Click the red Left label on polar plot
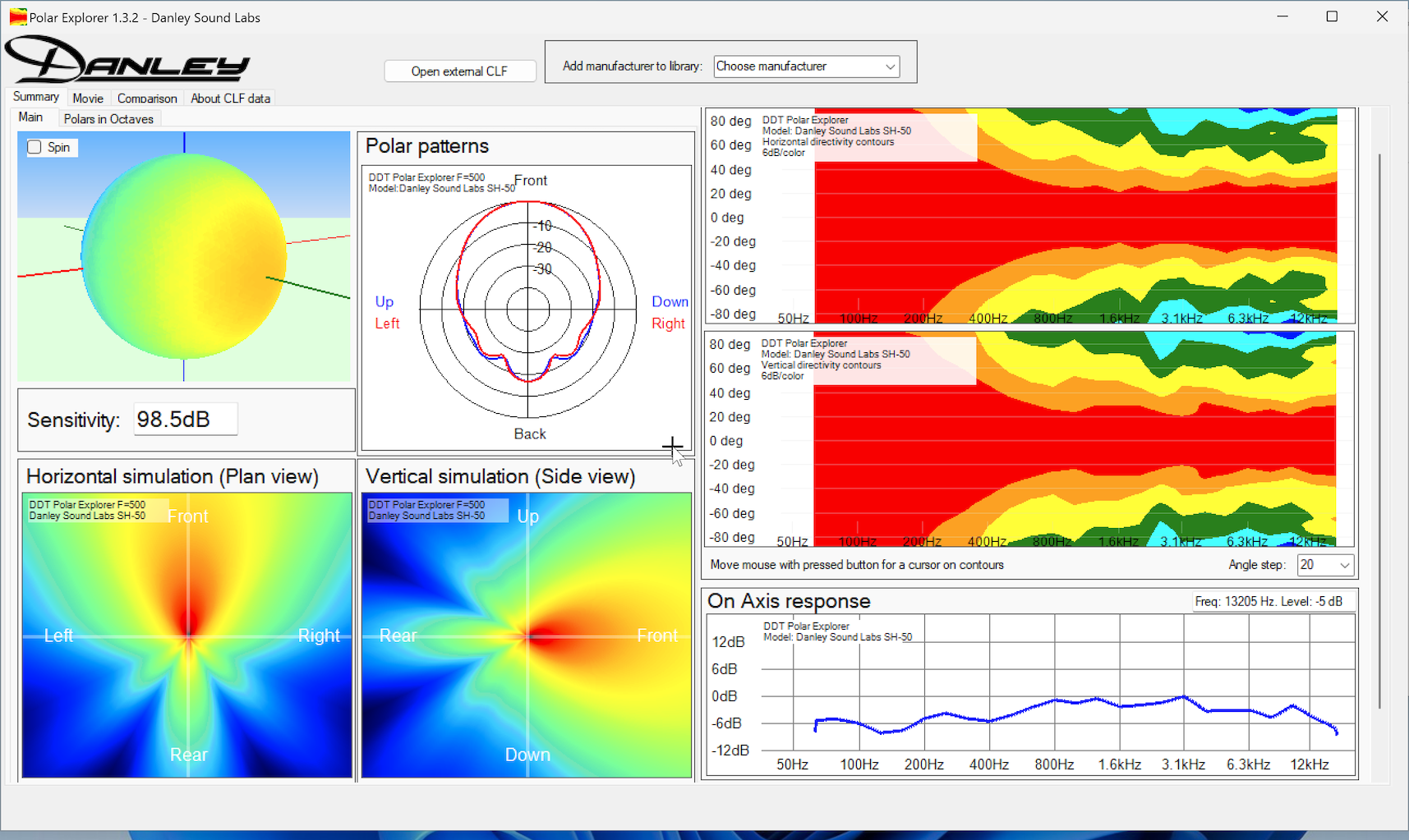 tap(387, 324)
